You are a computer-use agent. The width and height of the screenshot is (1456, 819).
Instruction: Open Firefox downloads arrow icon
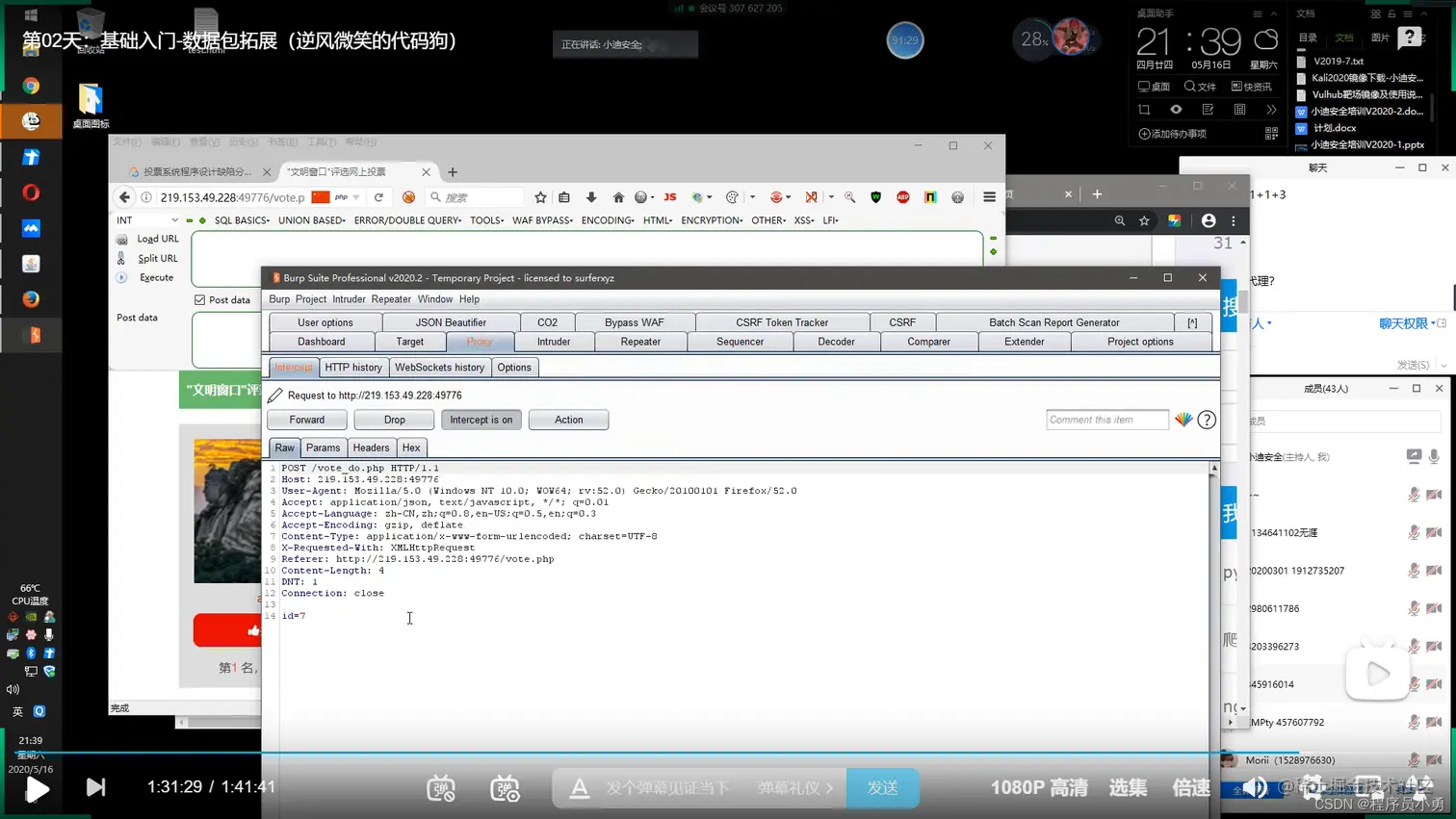point(591,197)
